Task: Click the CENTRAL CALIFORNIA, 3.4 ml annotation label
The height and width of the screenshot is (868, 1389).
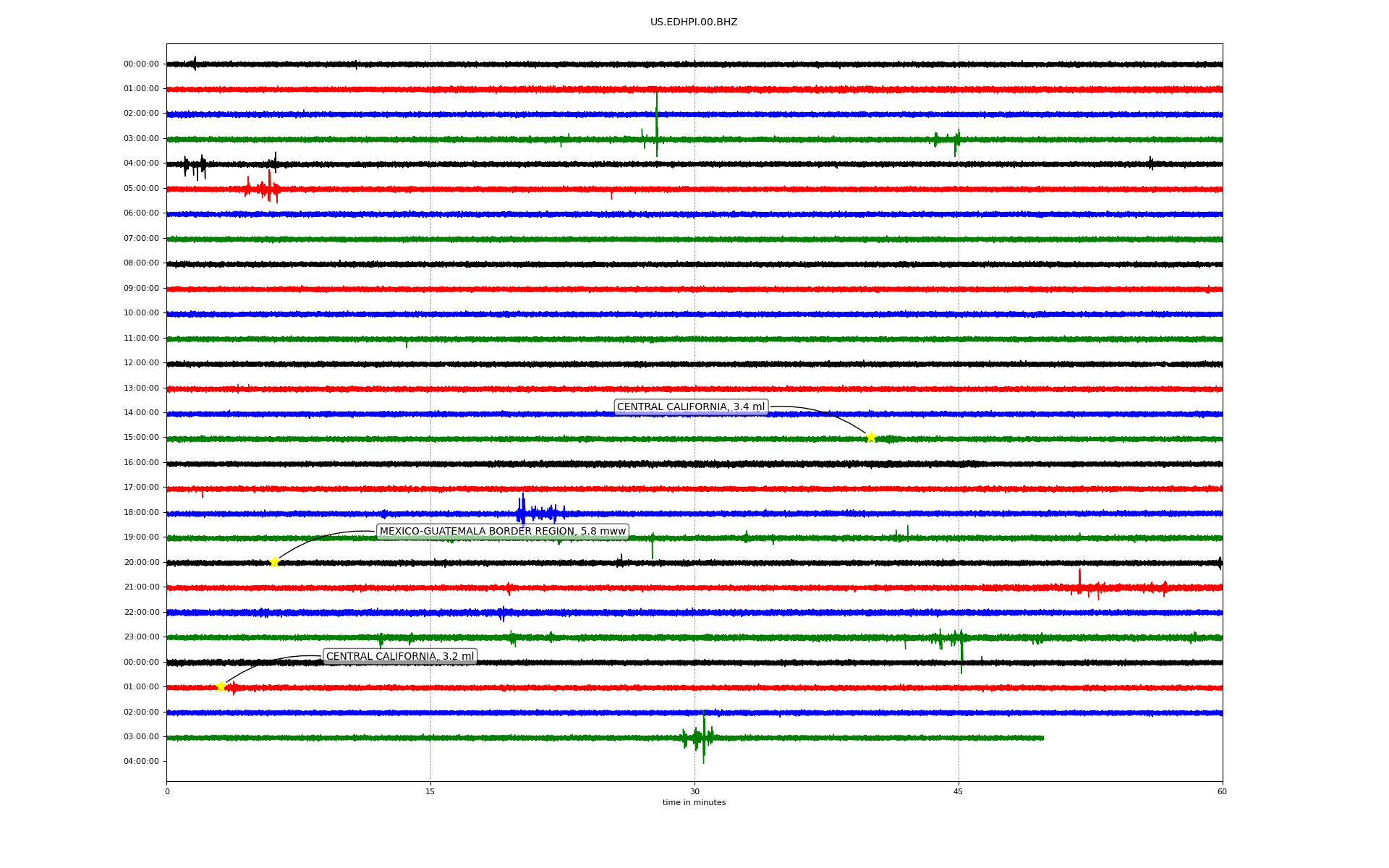Action: [x=690, y=407]
